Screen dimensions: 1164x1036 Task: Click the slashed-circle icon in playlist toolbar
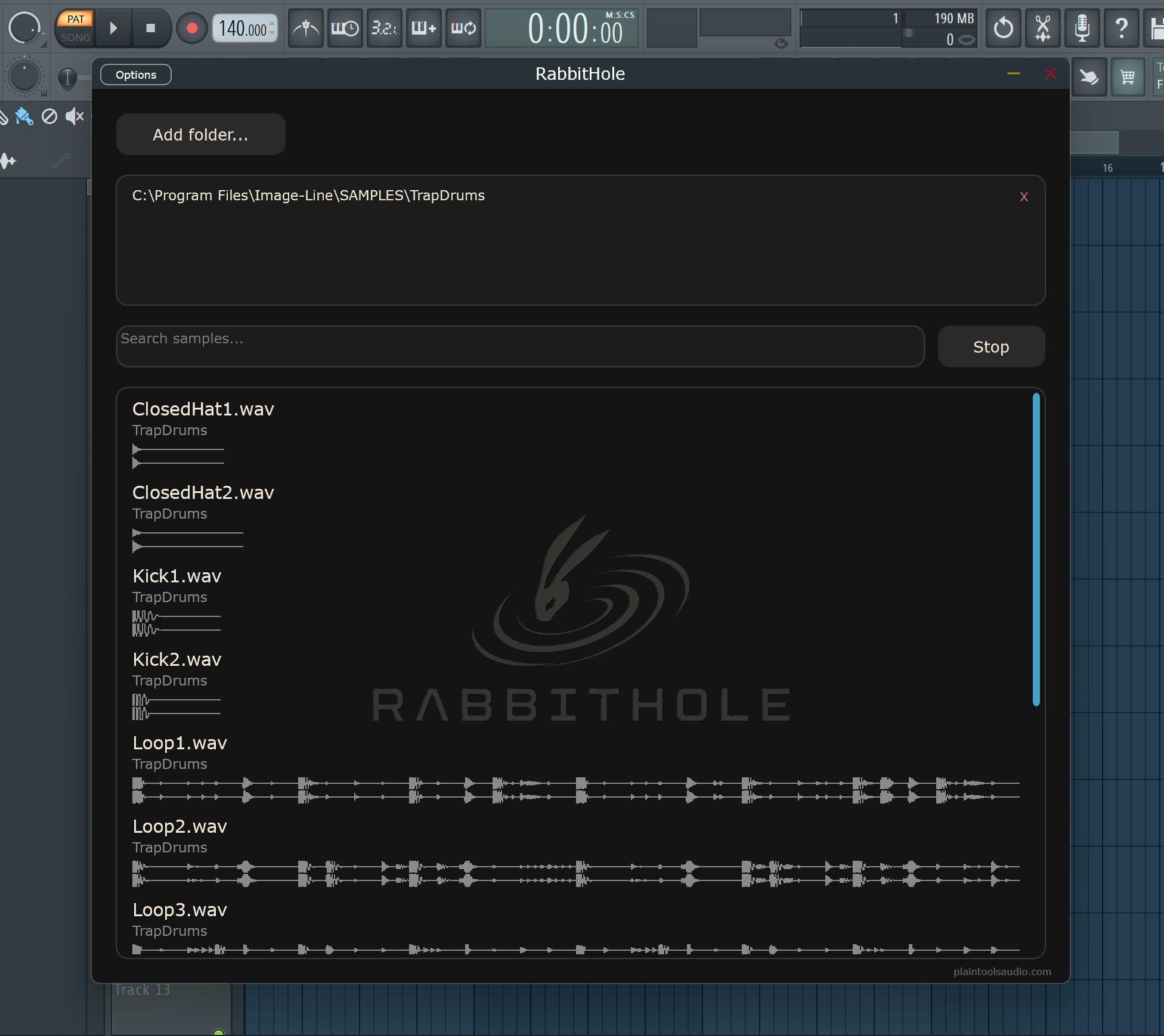pos(49,116)
